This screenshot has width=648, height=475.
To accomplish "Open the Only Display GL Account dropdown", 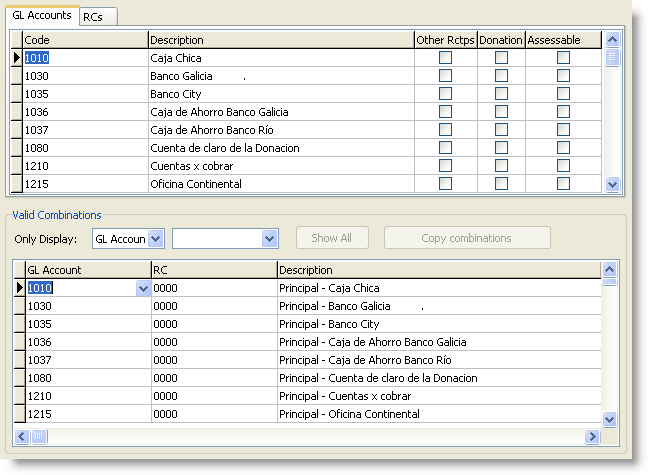I will click(155, 238).
